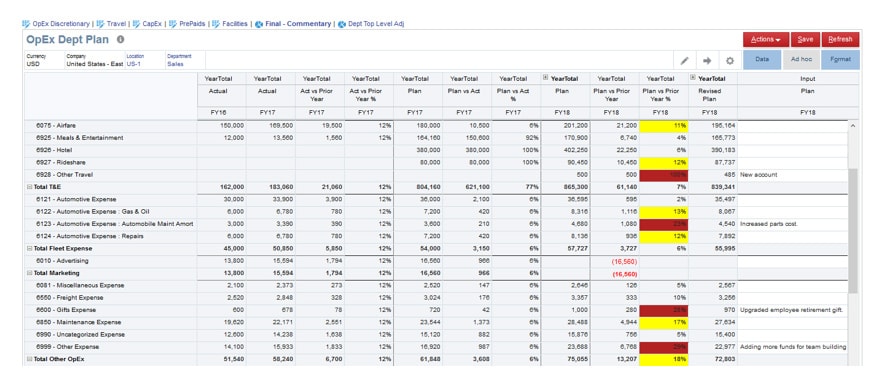Click Rideshare yellow 12% cell
This screenshot has height=383, width=880.
pyautogui.click(x=664, y=162)
